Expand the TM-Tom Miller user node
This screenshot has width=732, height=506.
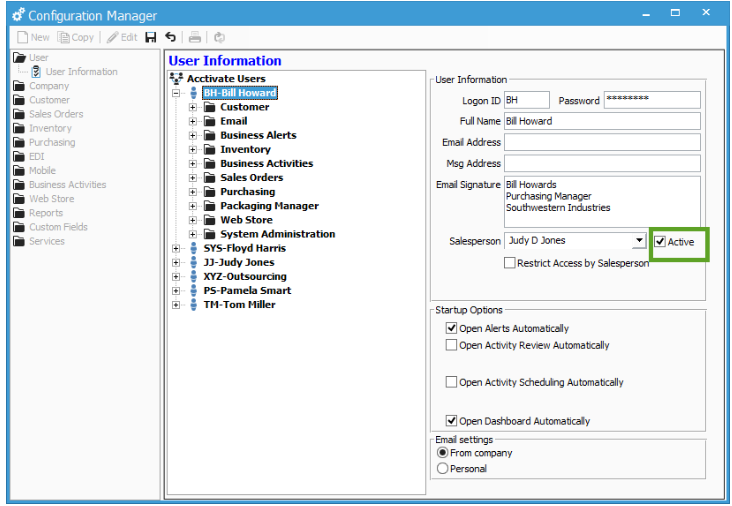176,305
